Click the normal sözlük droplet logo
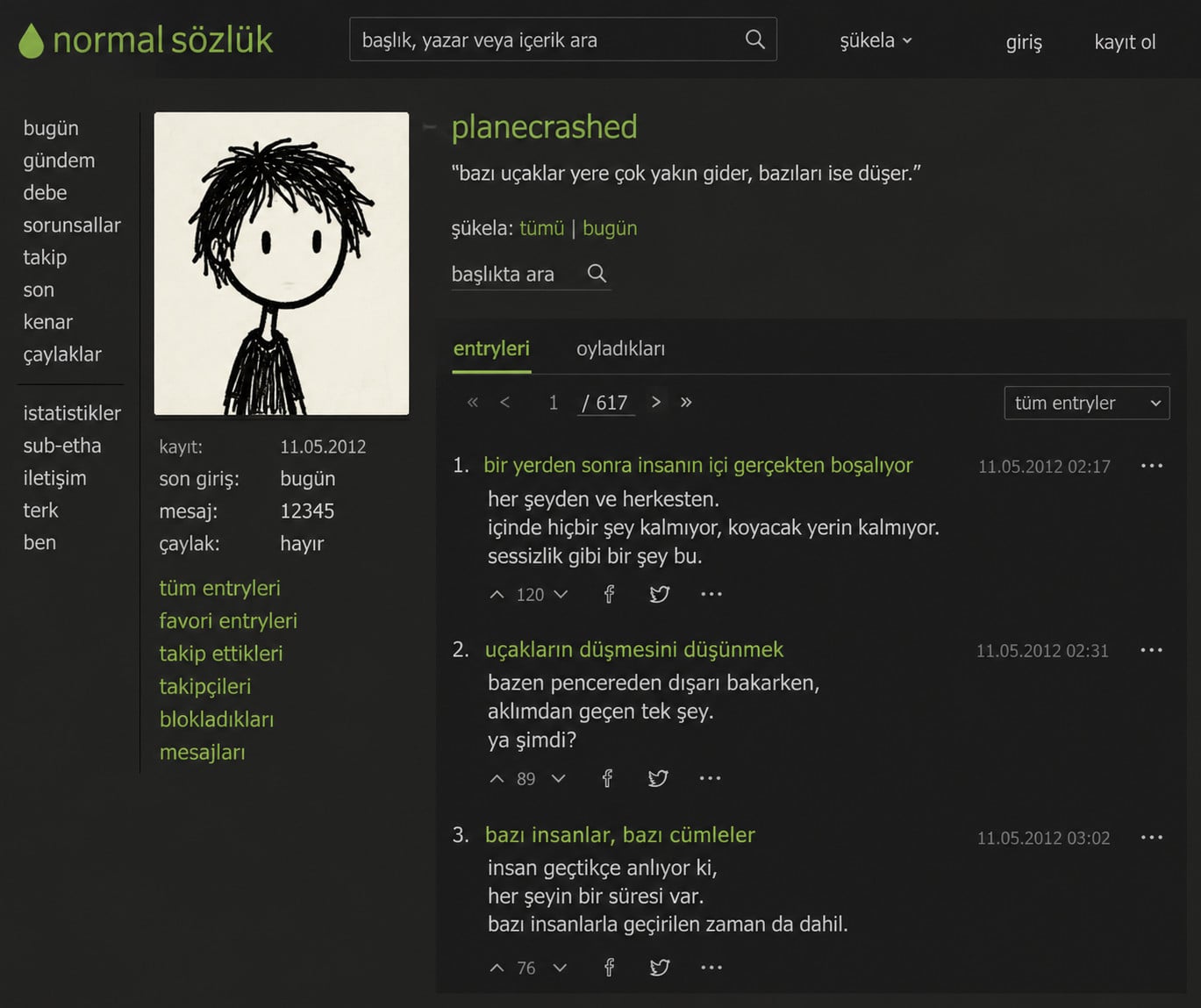1201x1008 pixels. point(31,40)
